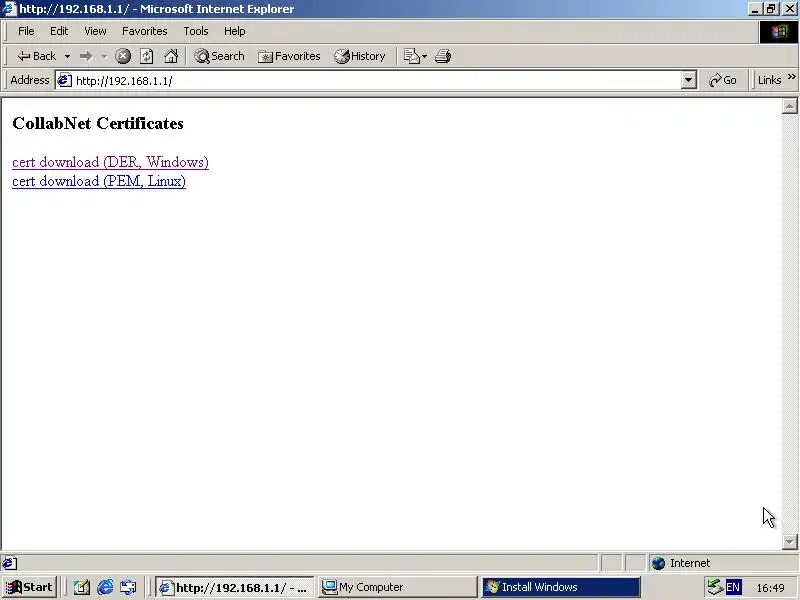Click cert download (PEM, Linux) link
Viewport: 800px width, 600px height.
coord(99,181)
